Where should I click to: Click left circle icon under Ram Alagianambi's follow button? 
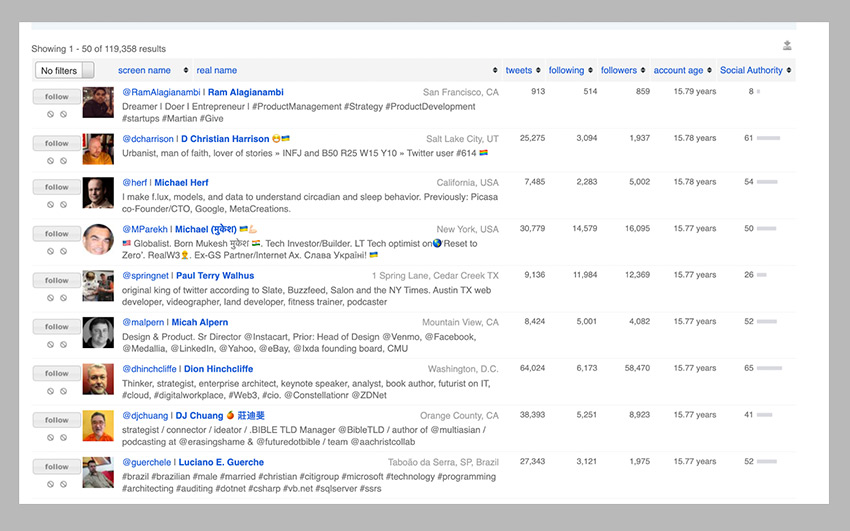point(50,114)
